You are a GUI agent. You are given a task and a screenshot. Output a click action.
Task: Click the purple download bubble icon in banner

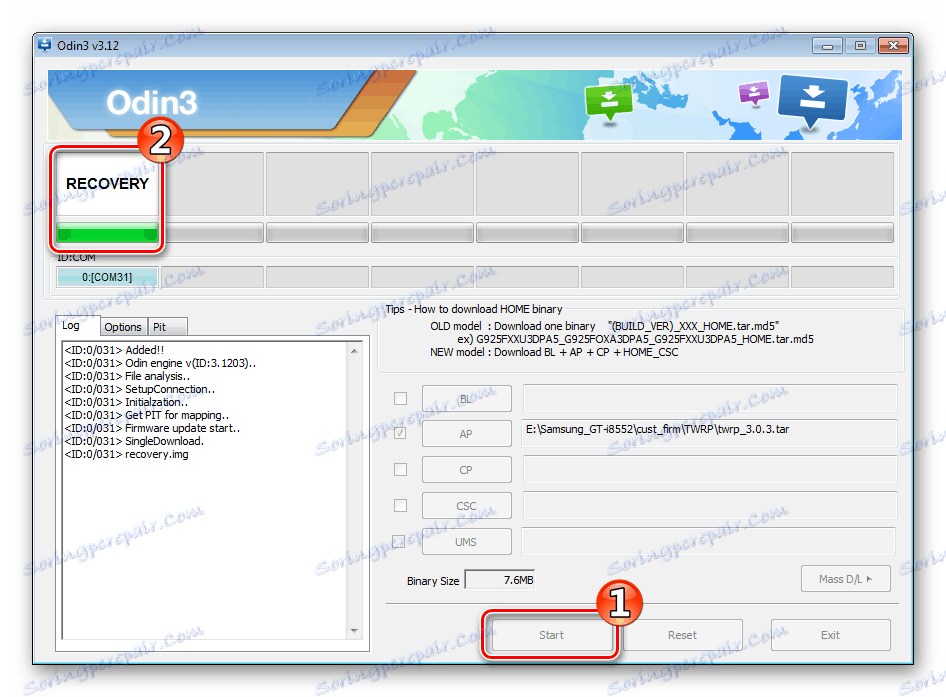pyautogui.click(x=754, y=94)
